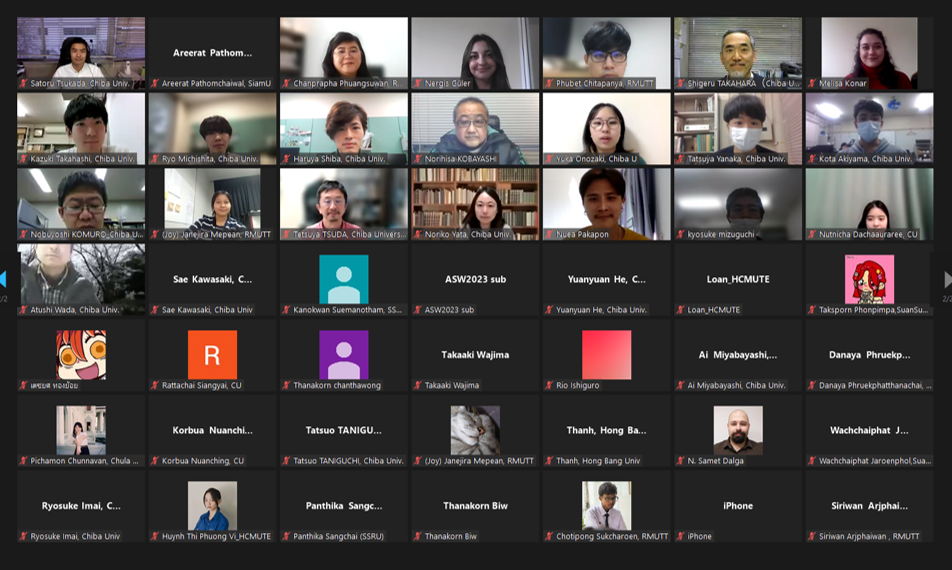
Task: Go to previous gallery page arrow
Action: (3, 280)
